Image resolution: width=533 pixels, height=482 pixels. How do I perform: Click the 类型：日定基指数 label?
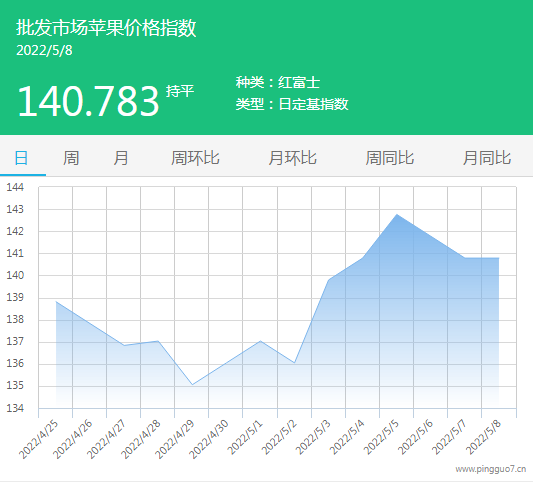pyautogui.click(x=292, y=104)
